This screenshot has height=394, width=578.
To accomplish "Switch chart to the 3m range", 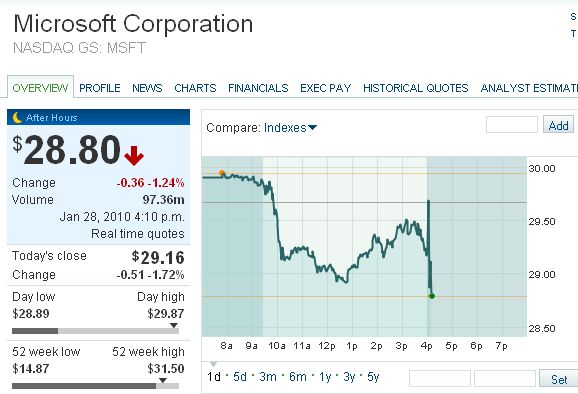I will [268, 377].
